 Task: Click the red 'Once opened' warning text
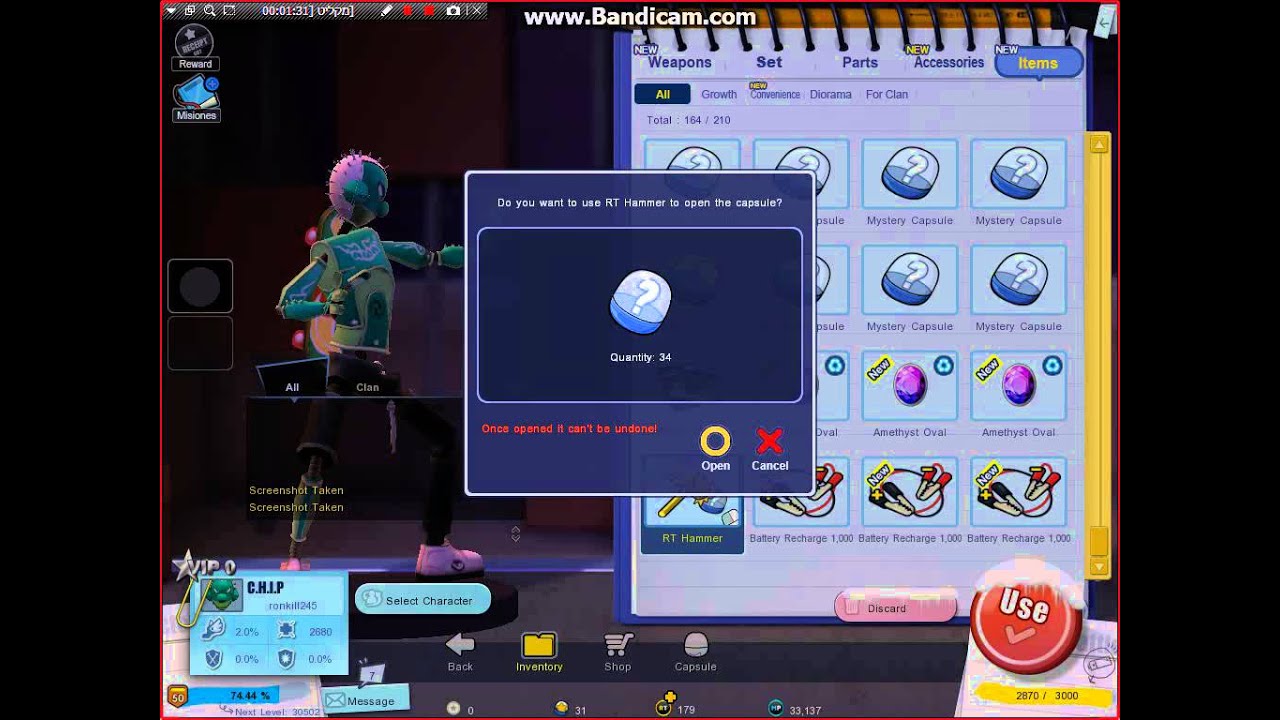[569, 428]
